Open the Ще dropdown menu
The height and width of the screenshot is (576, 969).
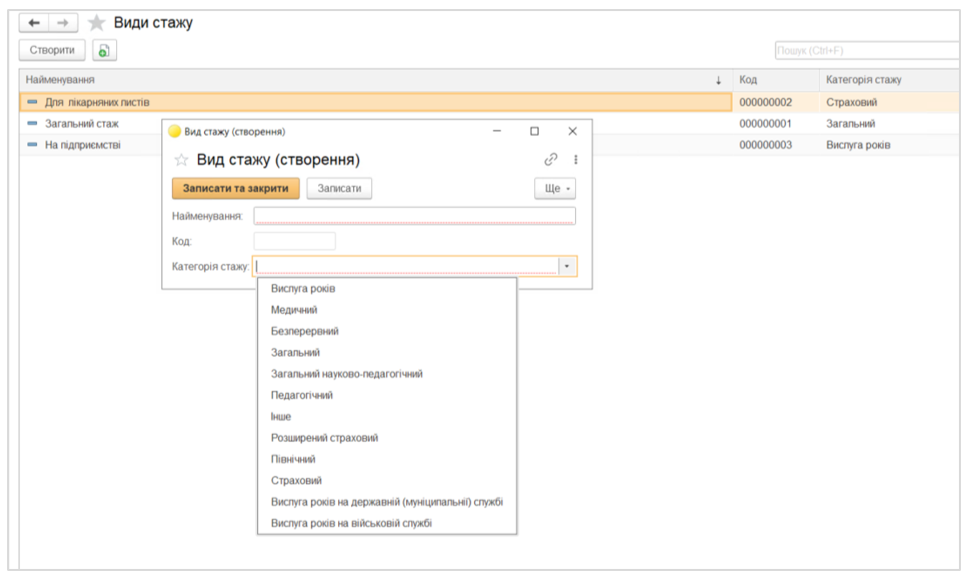554,189
